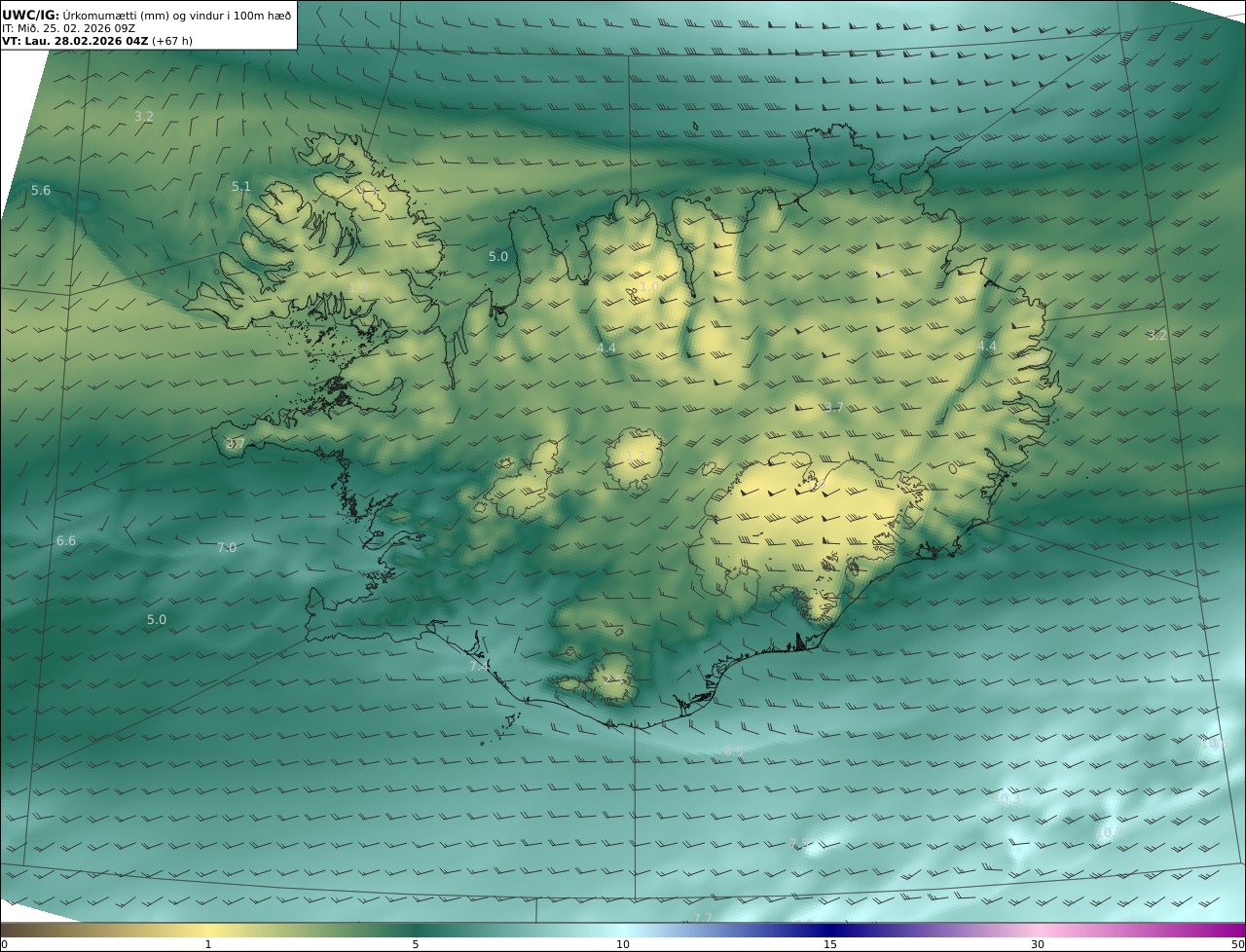Click the 6.6 value label
1246x952 pixels.
pos(65,540)
